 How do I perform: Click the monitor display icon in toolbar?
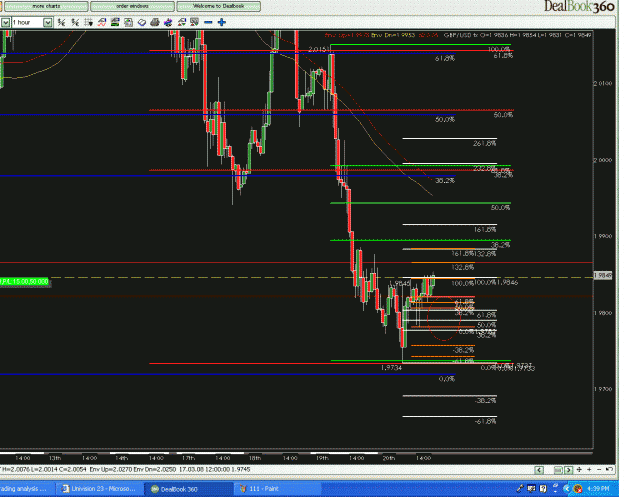(195, 22)
